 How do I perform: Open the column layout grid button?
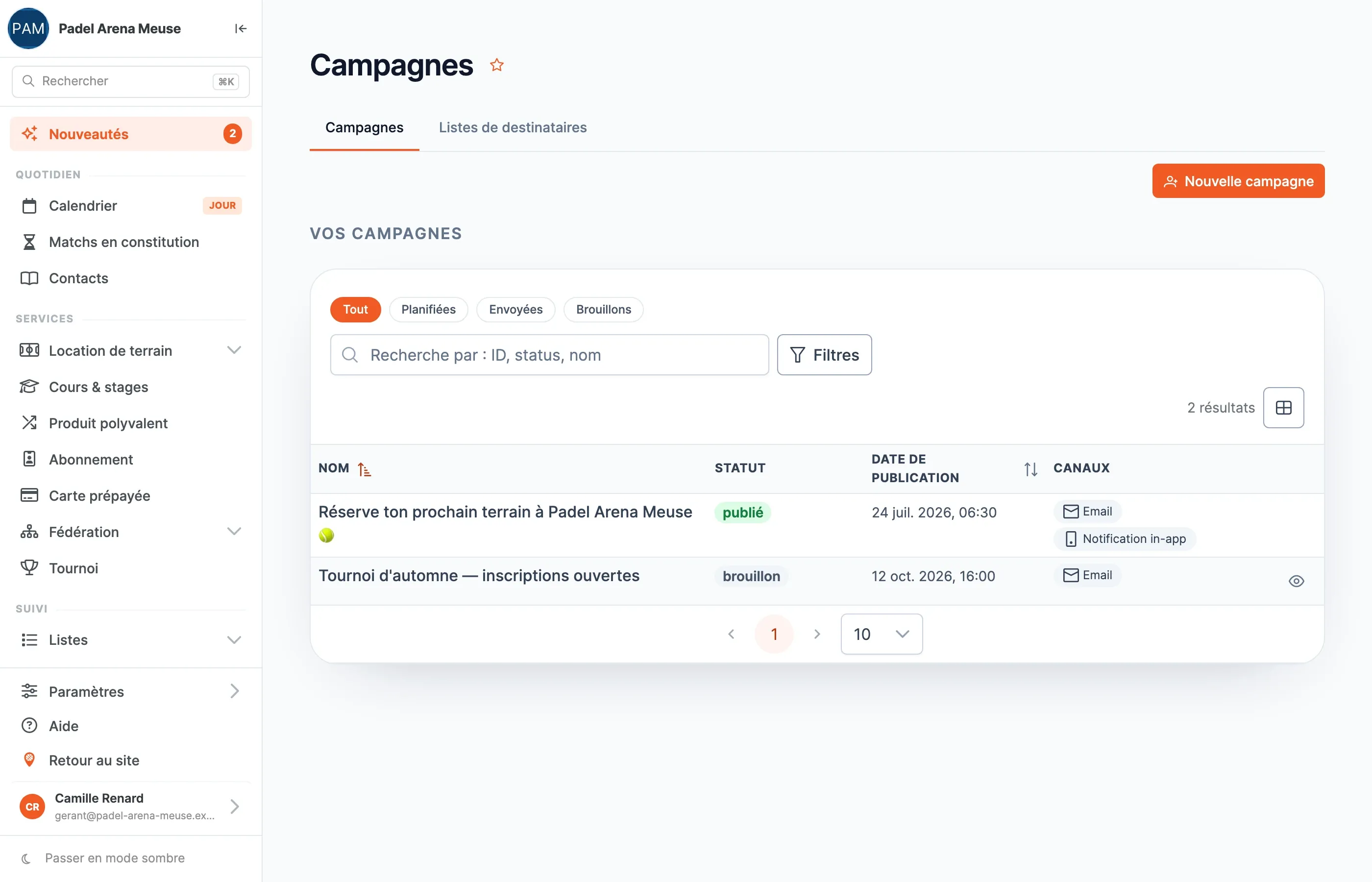(x=1283, y=408)
